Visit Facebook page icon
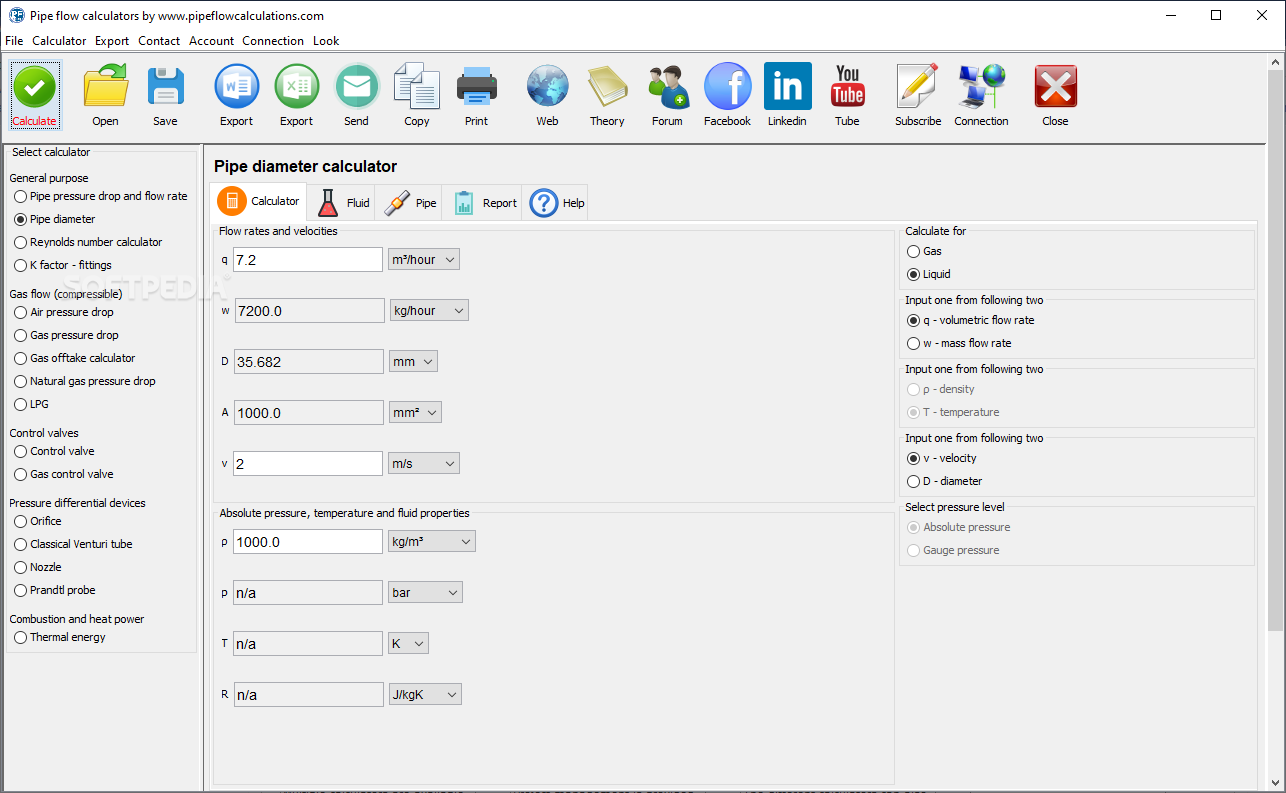This screenshot has height=793, width=1286. click(728, 88)
